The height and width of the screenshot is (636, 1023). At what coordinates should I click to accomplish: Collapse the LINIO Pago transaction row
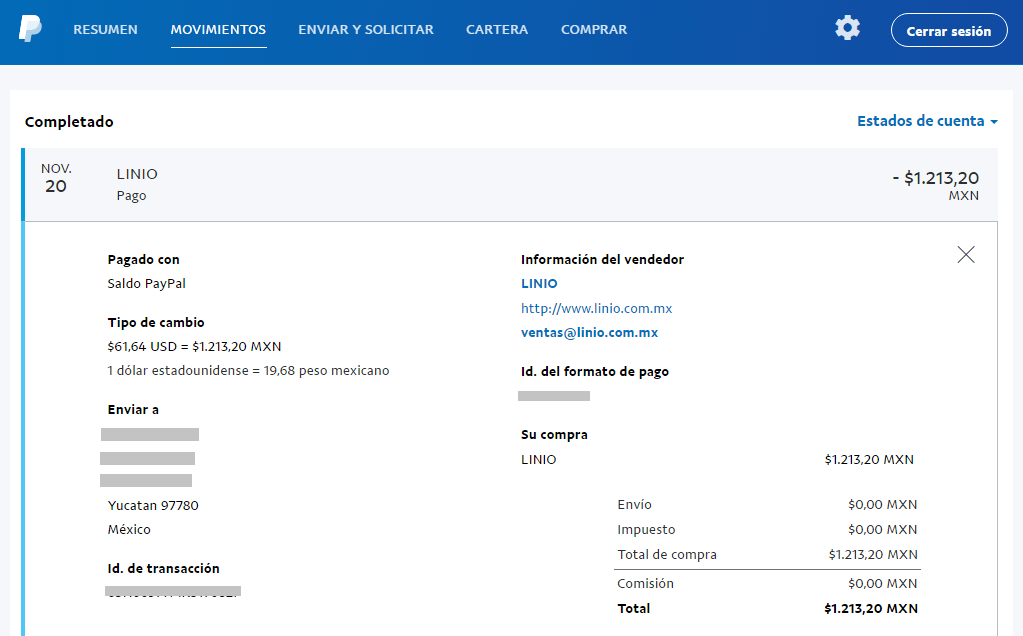tap(510, 185)
